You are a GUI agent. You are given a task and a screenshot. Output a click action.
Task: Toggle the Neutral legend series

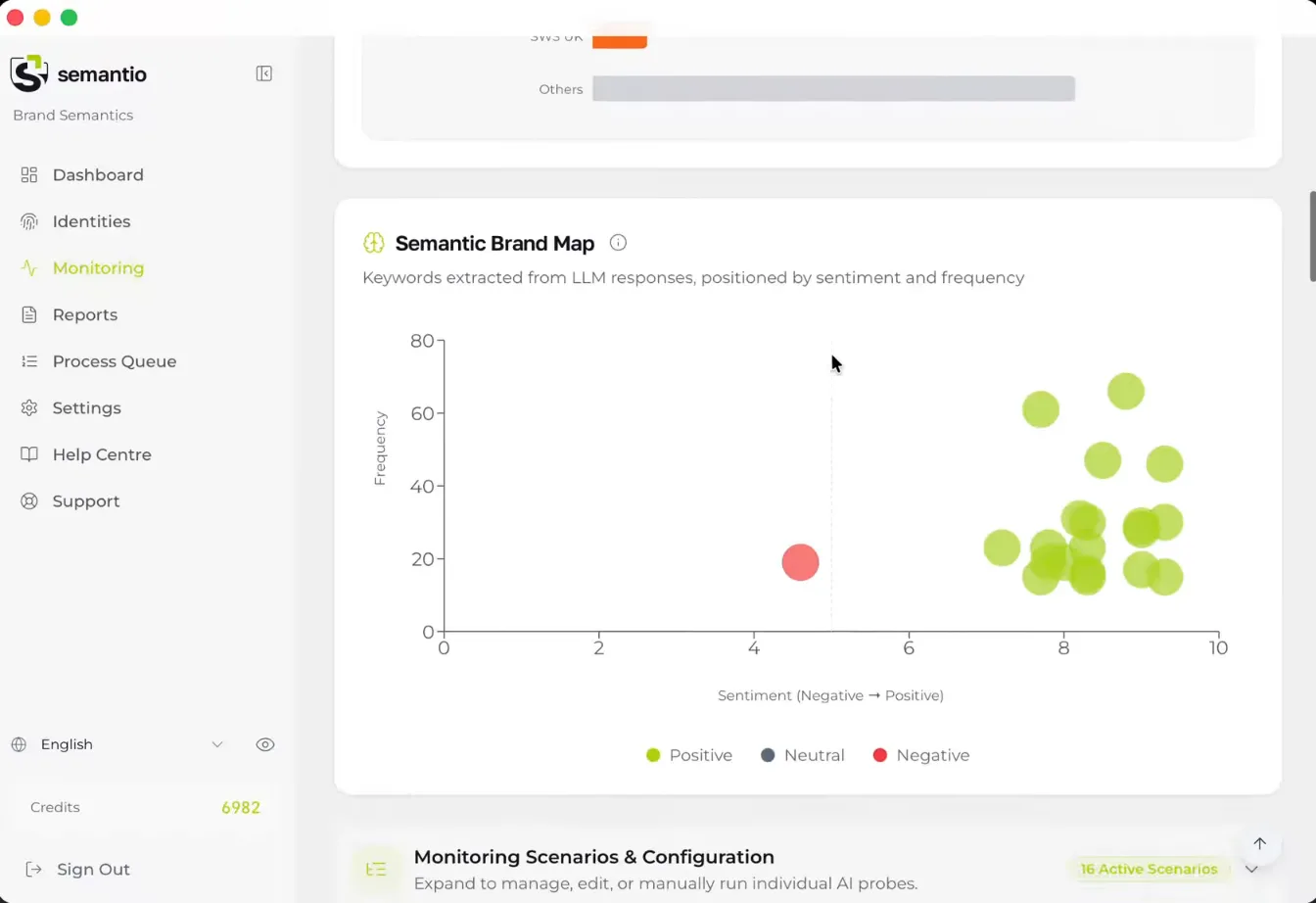803,755
